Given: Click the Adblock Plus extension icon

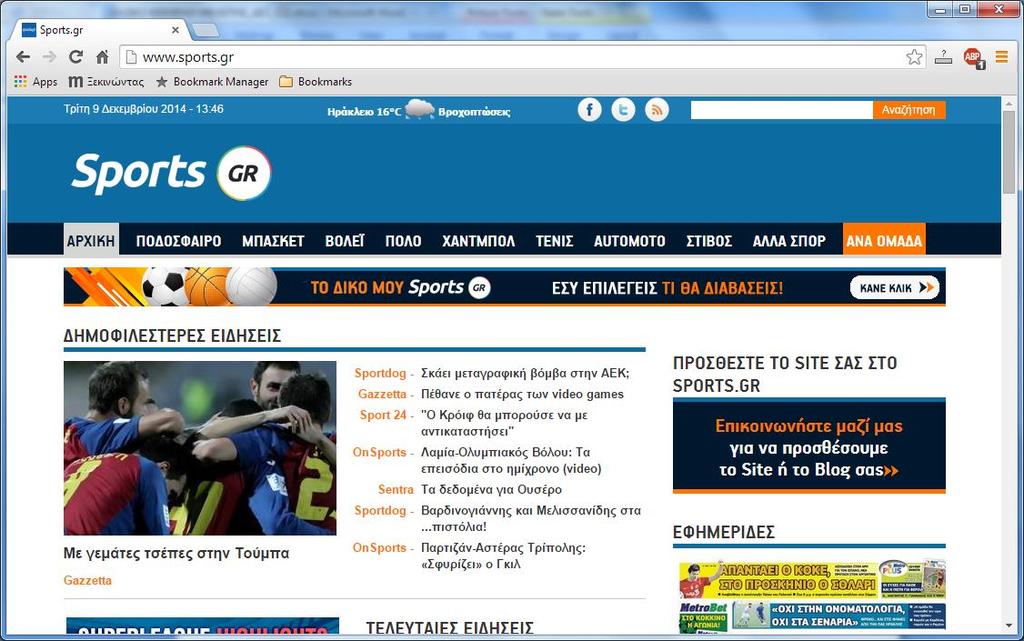Looking at the screenshot, I should 974,57.
